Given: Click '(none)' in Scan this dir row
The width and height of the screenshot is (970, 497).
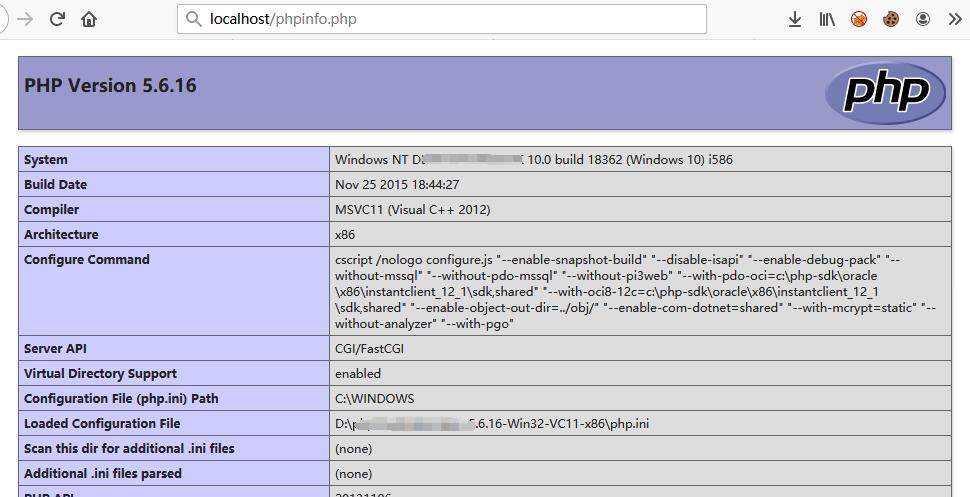Looking at the screenshot, I should pos(354,449).
